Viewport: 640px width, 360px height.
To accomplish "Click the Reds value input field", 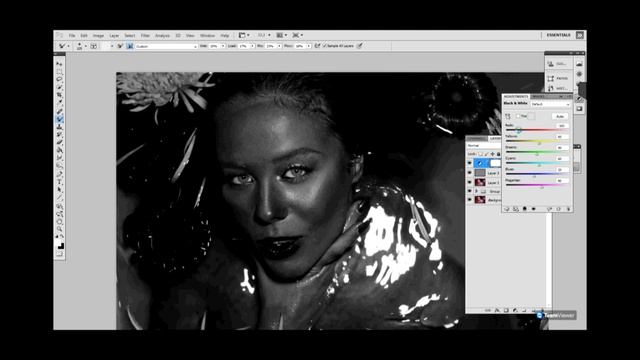I will click(562, 126).
